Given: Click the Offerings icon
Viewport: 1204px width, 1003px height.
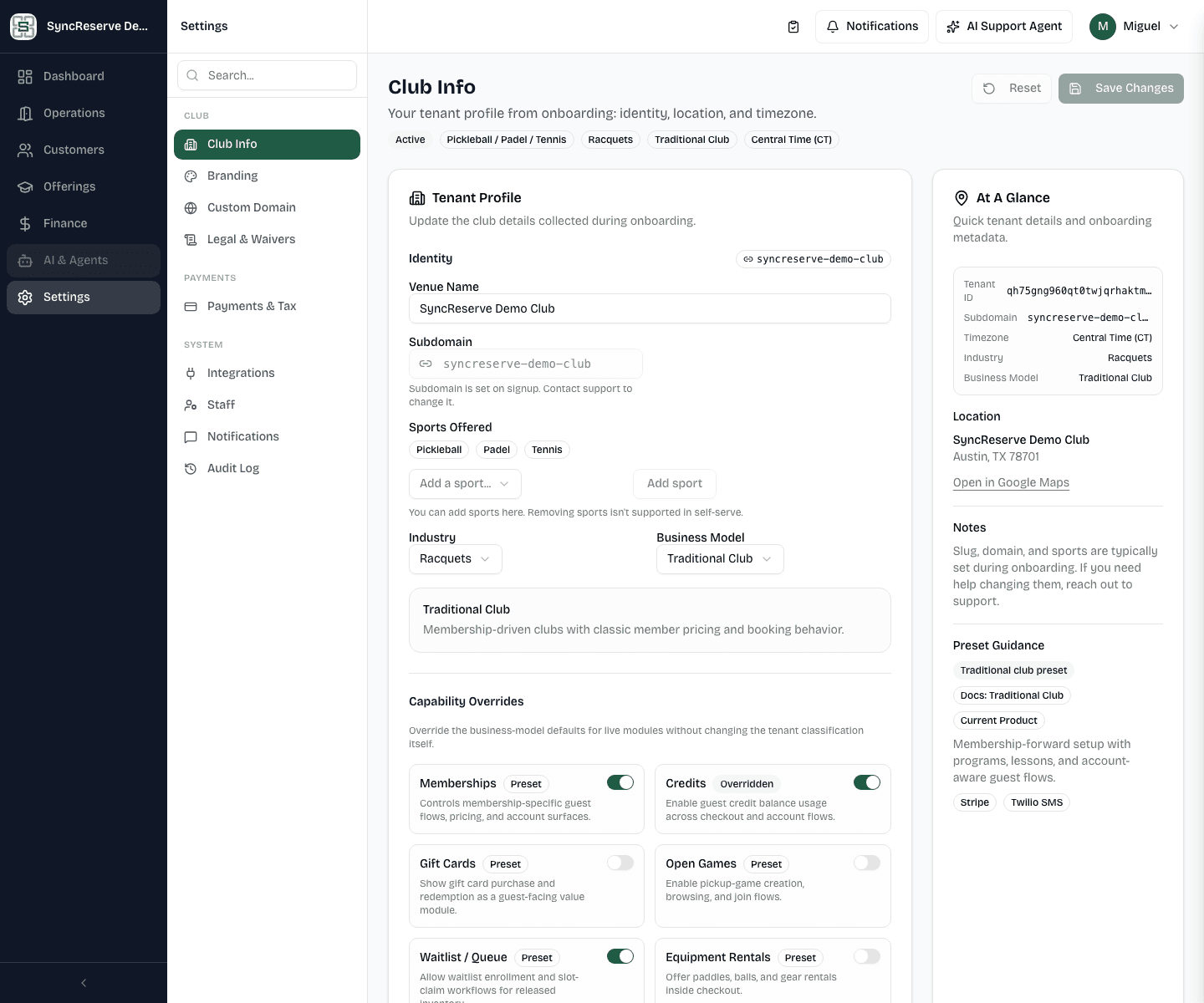Looking at the screenshot, I should [x=25, y=186].
